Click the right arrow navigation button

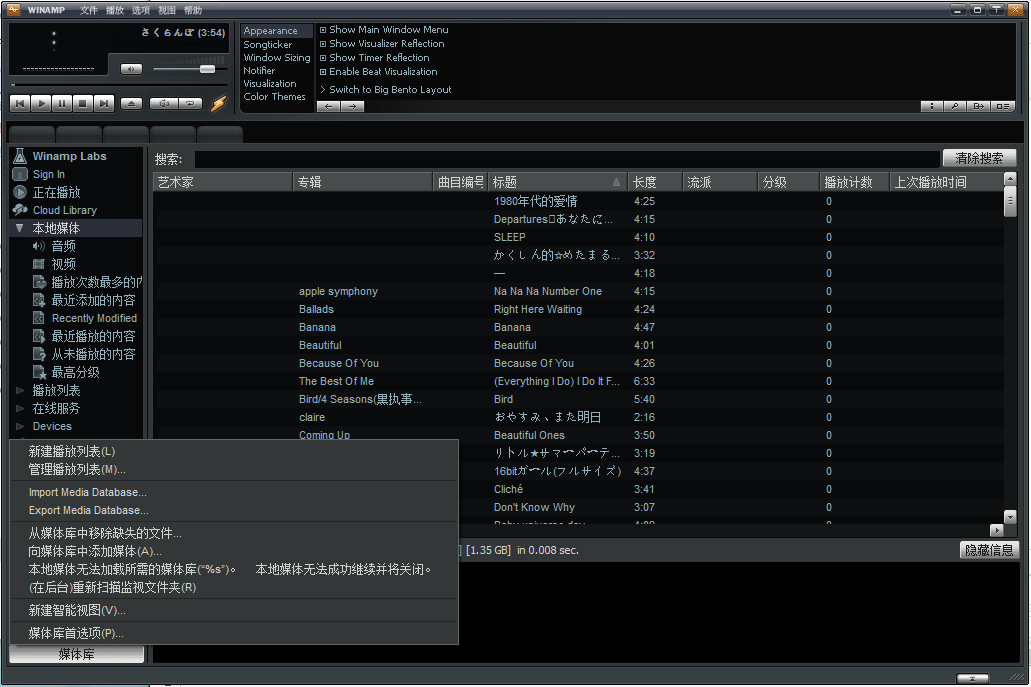pos(352,107)
